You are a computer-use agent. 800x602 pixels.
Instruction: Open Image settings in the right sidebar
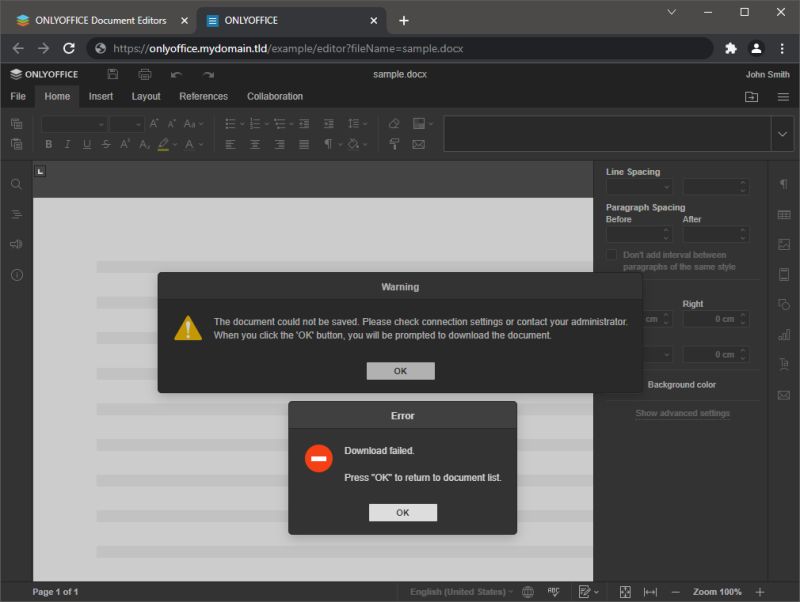784,243
